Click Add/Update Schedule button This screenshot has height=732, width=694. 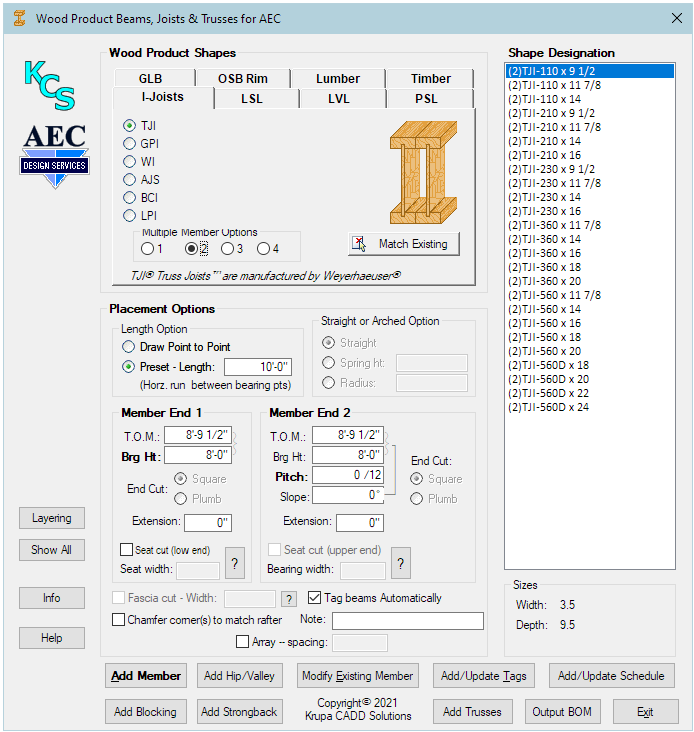[611, 676]
